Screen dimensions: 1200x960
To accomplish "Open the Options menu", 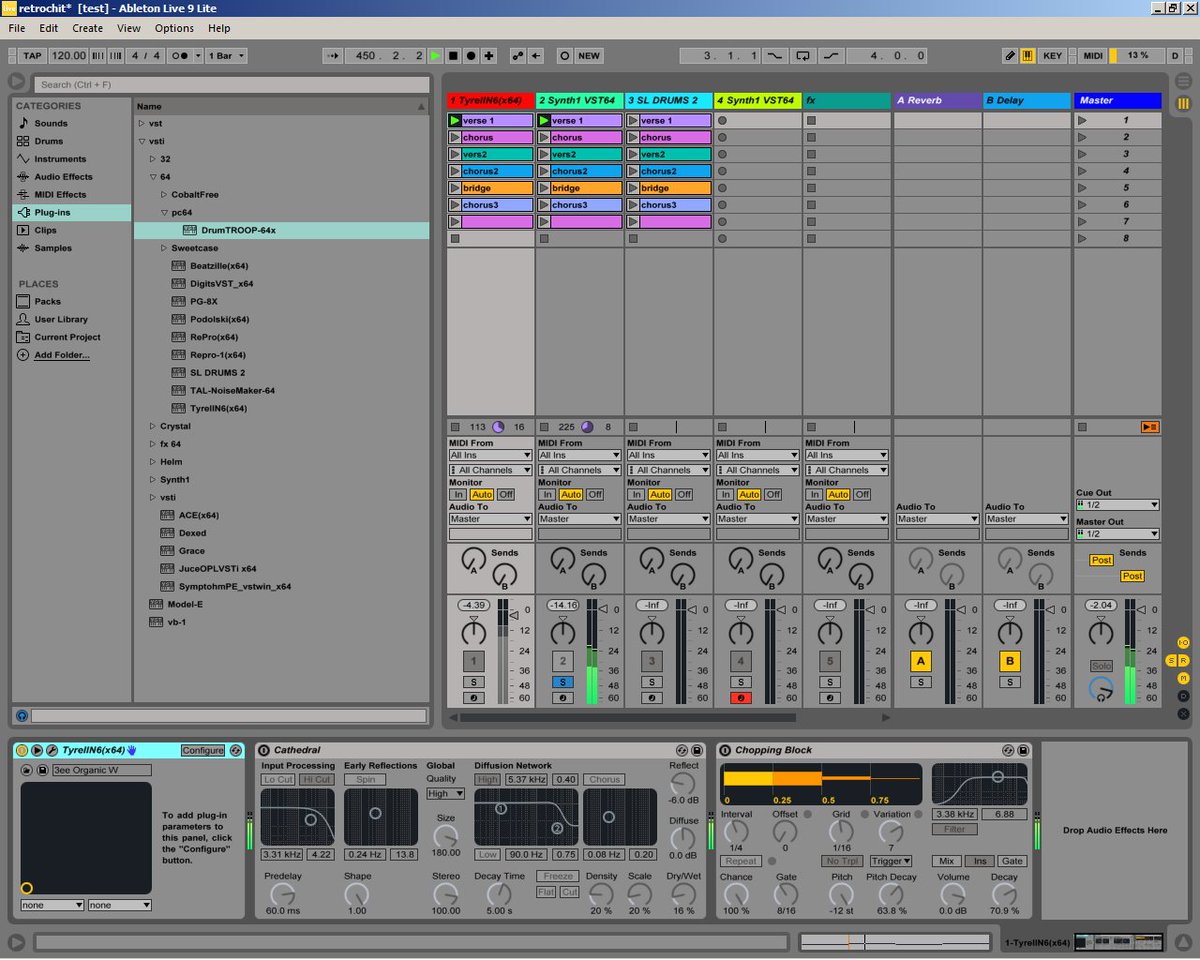I will (174, 28).
